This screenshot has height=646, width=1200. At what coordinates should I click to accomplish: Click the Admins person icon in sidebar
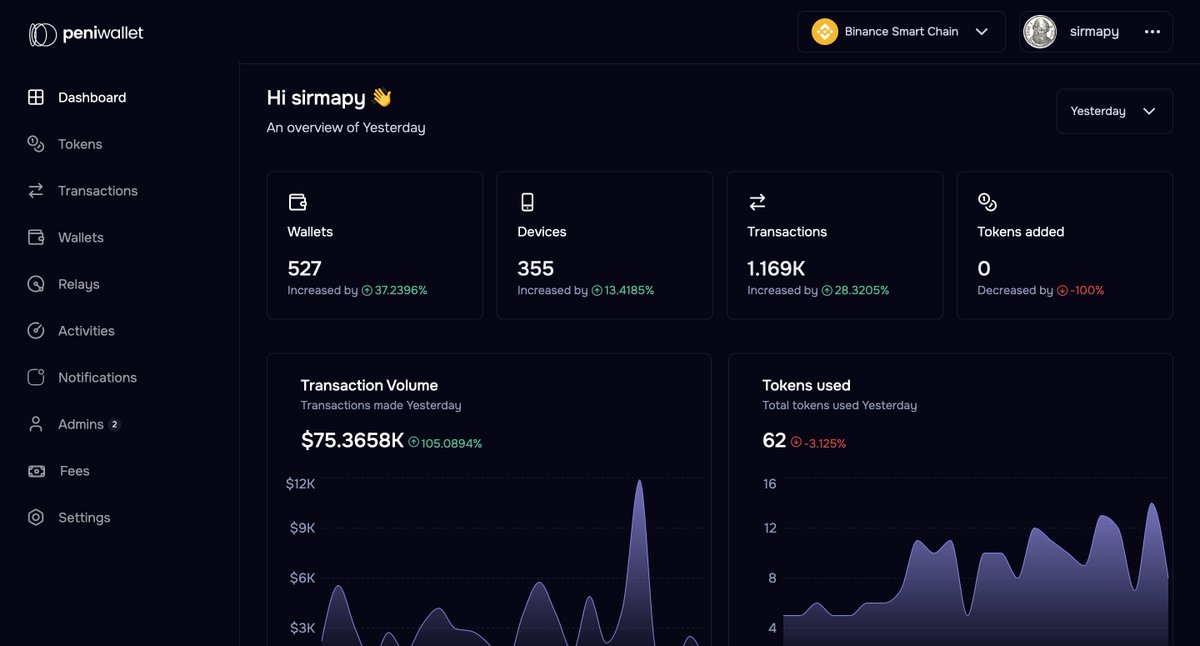coord(36,424)
